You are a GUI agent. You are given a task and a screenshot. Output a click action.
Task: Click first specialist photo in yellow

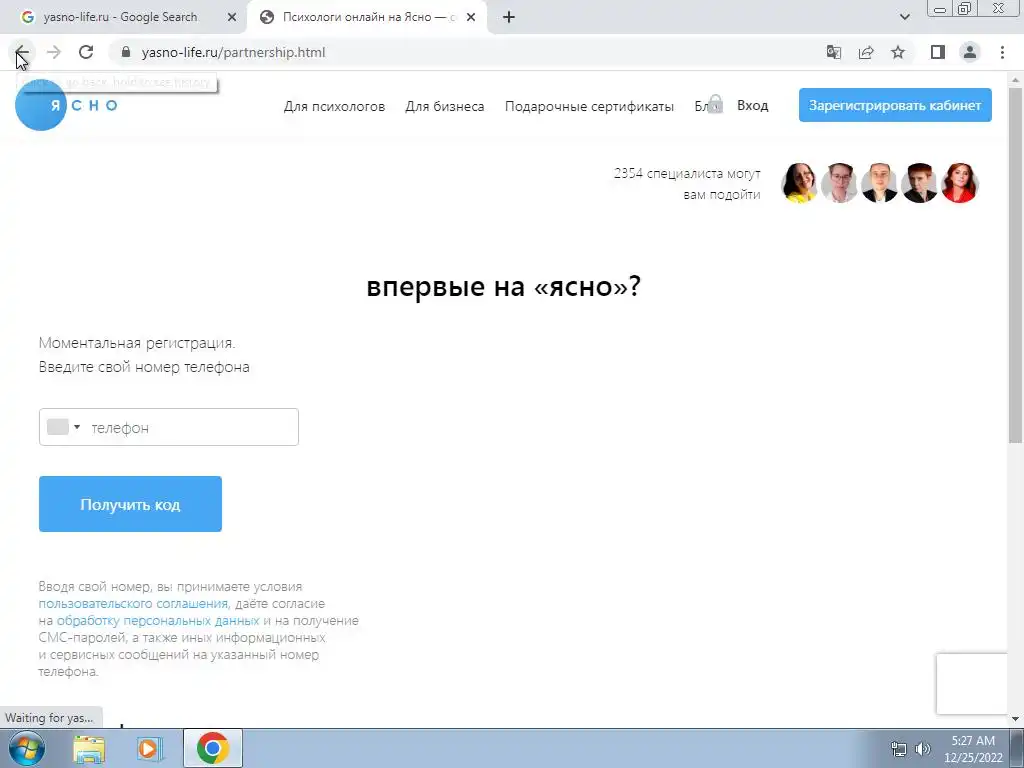coord(799,182)
